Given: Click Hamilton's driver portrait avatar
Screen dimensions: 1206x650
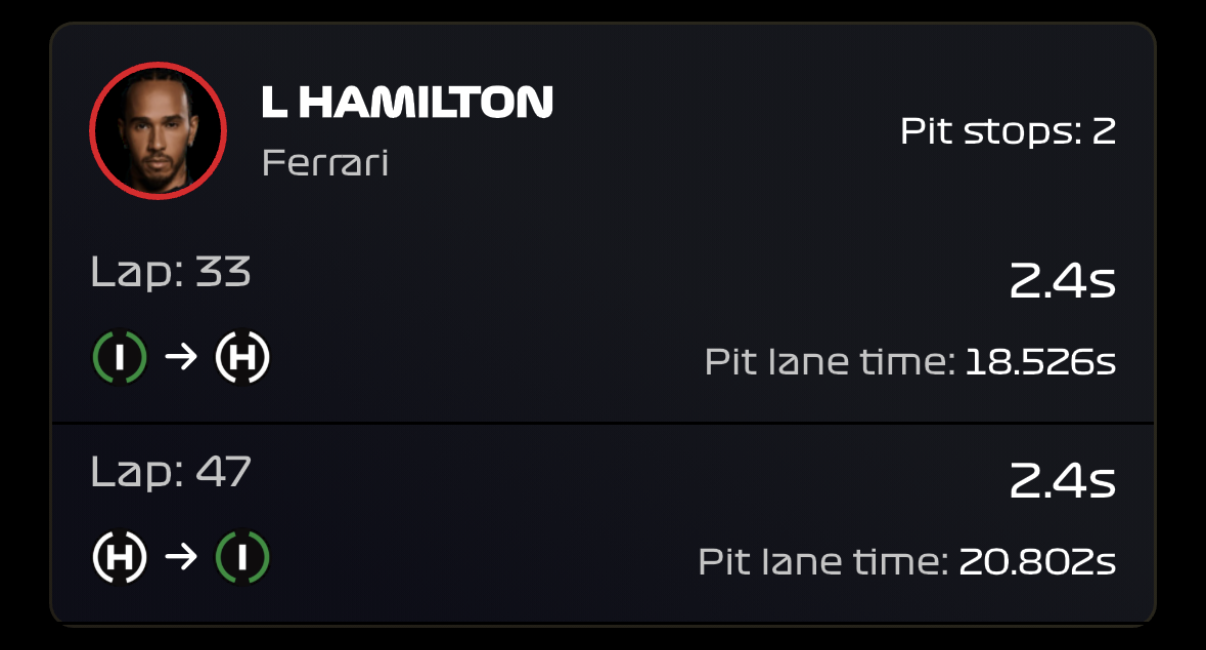Looking at the screenshot, I should [158, 131].
